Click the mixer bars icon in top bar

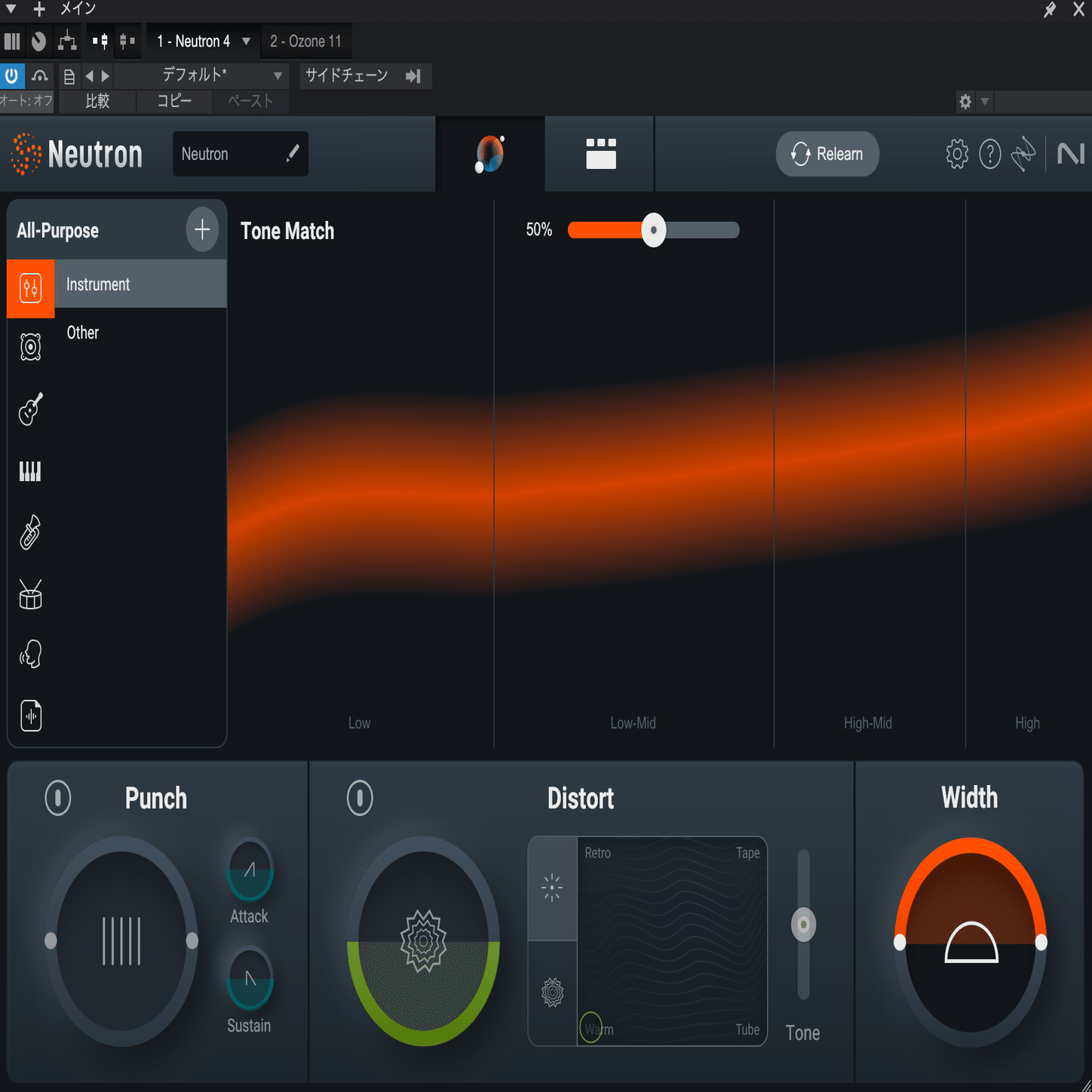pos(12,41)
